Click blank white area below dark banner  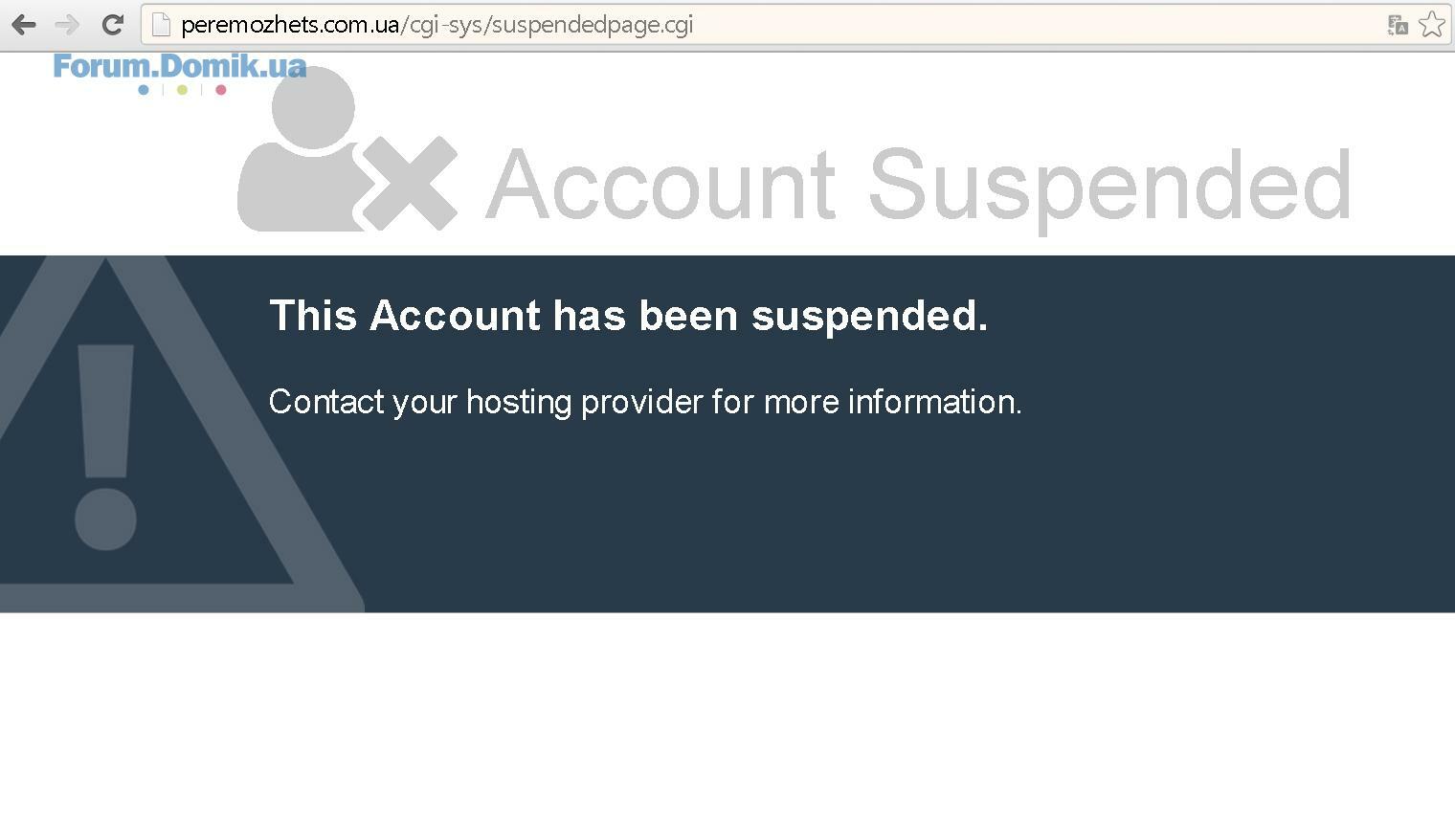[727, 727]
